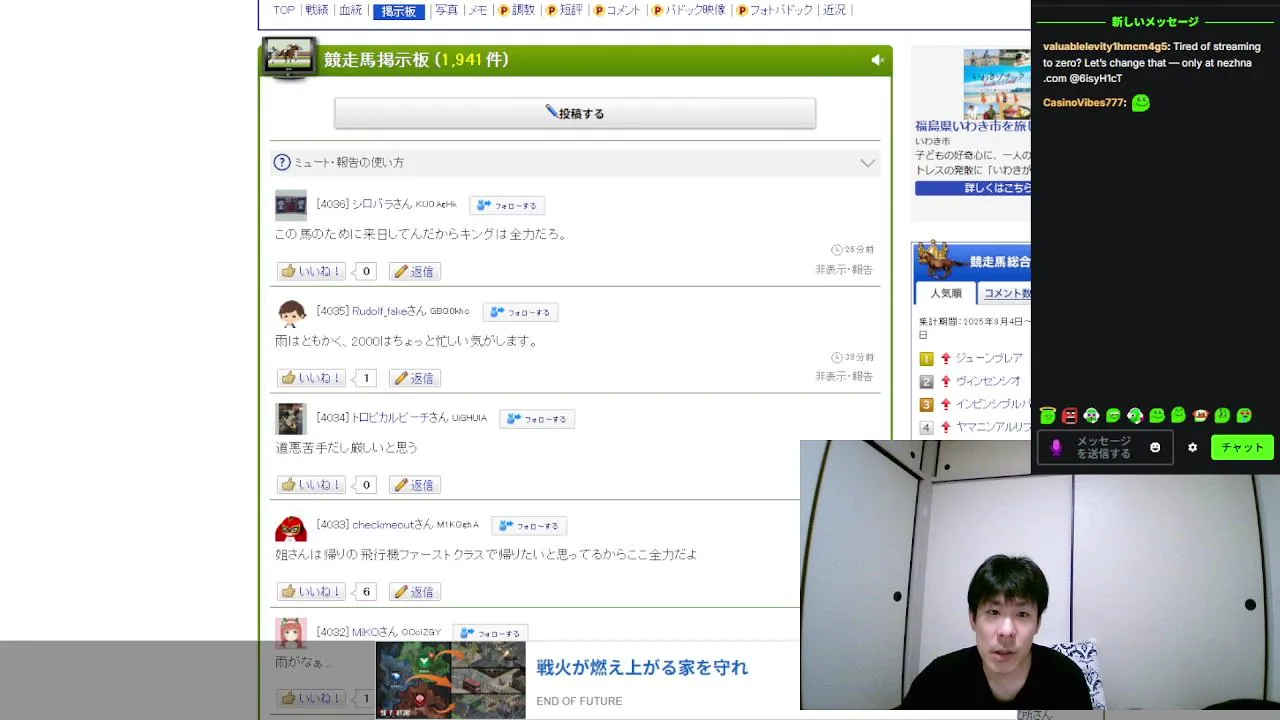Viewport: 1280px width, 720px height.
Task: Switch to the コメント数 ranking tab
Action: (1004, 293)
